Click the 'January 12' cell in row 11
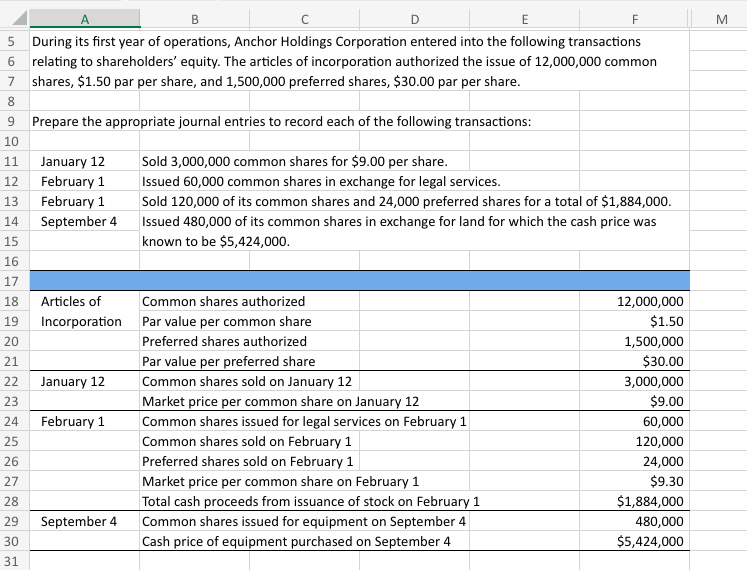This screenshot has width=747, height=570. [x=85, y=162]
